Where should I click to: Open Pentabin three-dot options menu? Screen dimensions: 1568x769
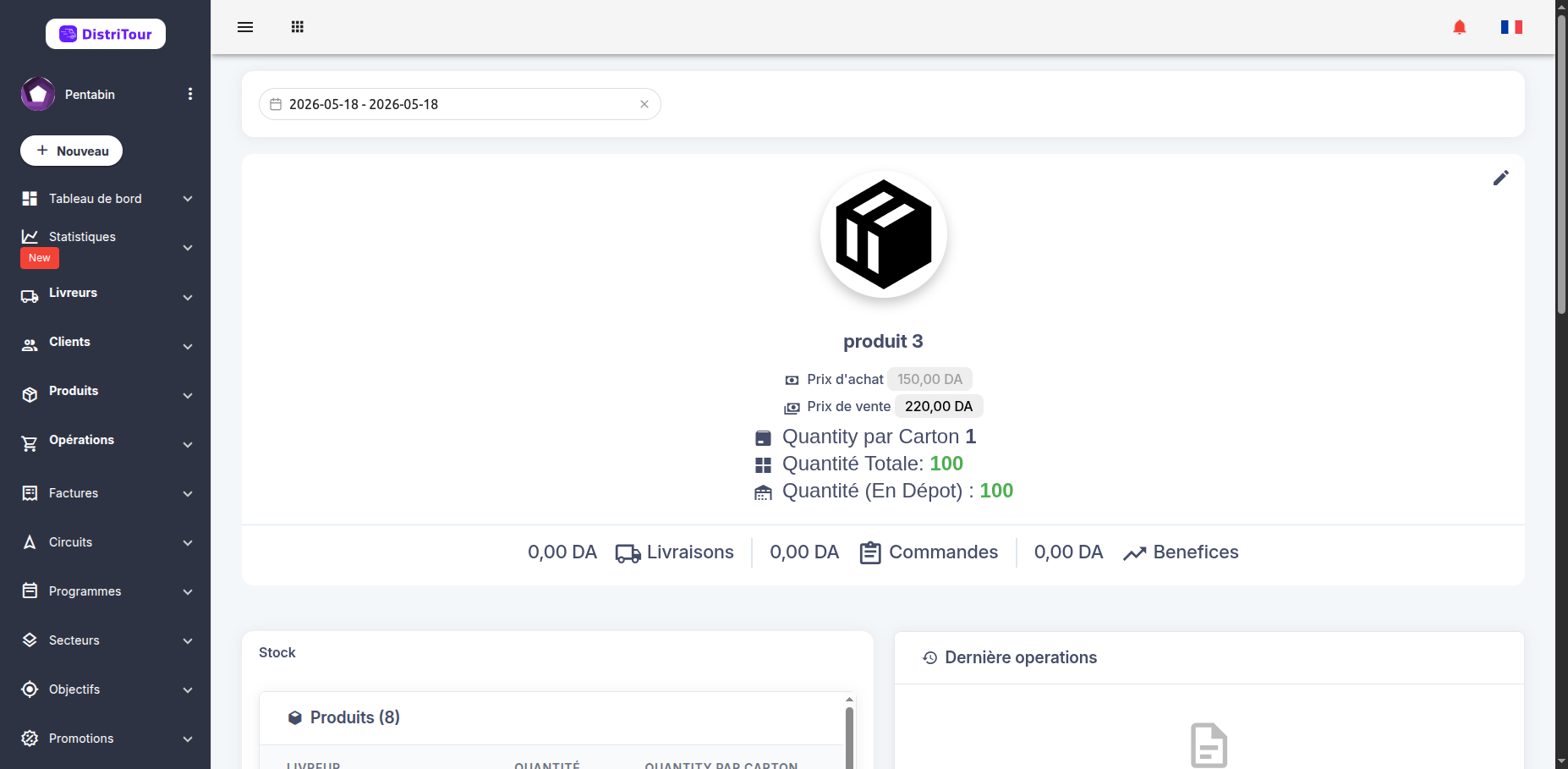(190, 94)
